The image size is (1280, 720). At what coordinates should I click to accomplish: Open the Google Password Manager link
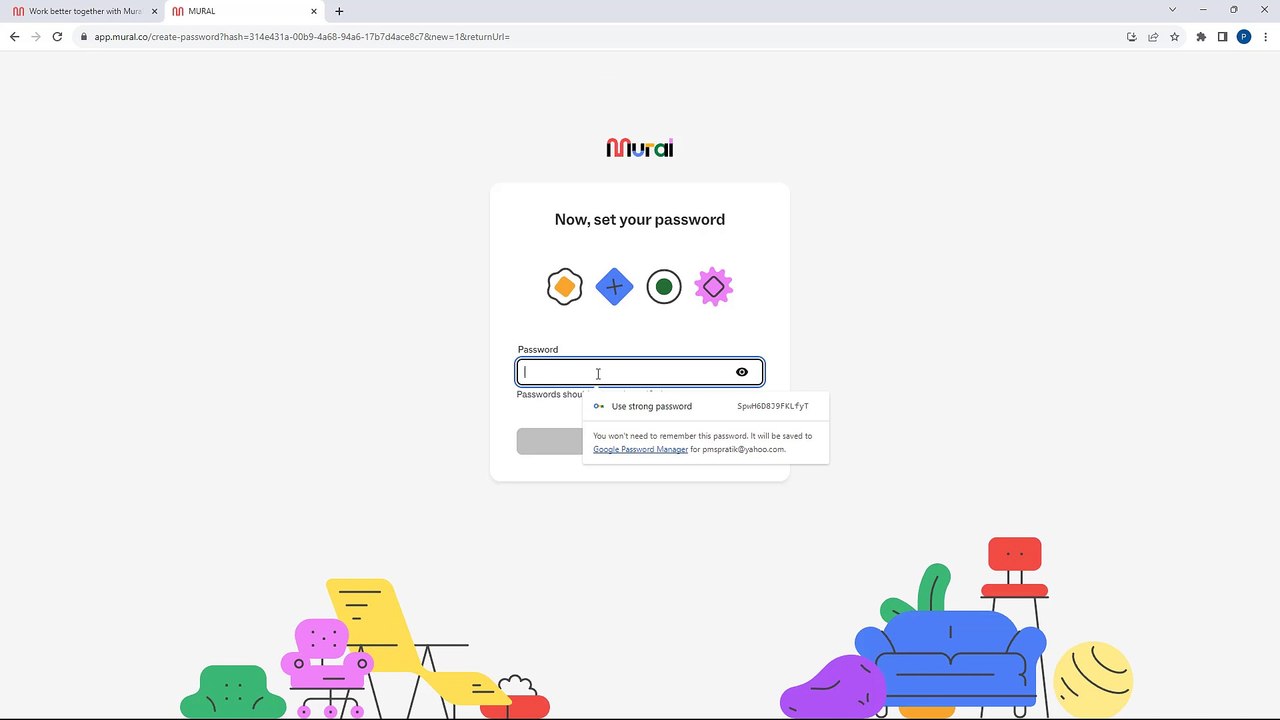640,449
